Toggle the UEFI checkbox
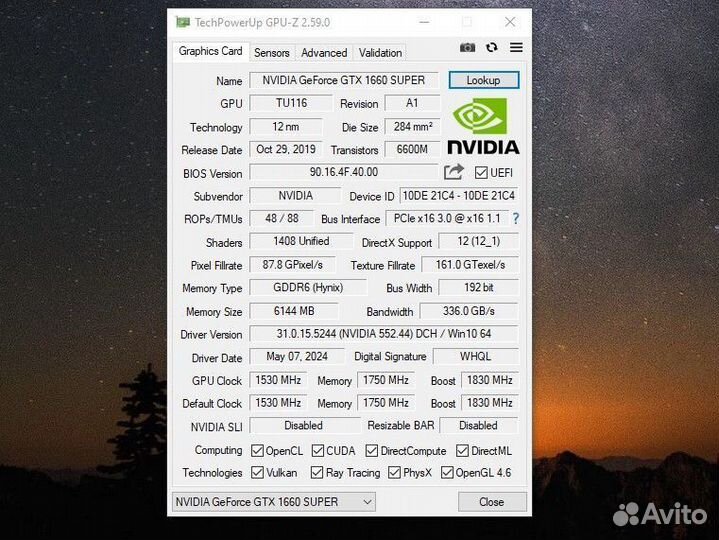719x540 pixels. [481, 173]
